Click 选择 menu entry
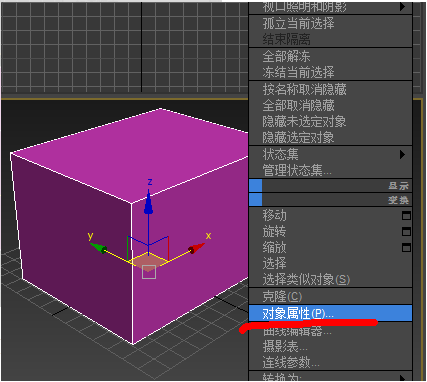Image resolution: width=427 pixels, height=382 pixels. [330, 263]
